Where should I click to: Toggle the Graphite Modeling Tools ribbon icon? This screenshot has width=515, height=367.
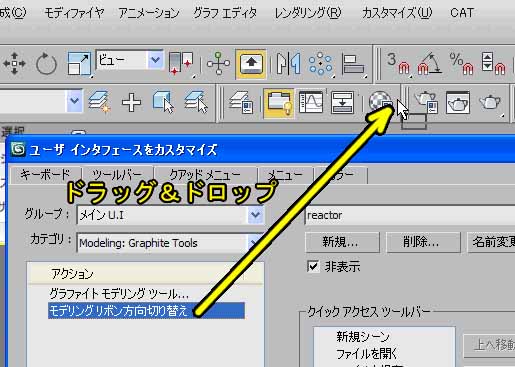click(278, 103)
